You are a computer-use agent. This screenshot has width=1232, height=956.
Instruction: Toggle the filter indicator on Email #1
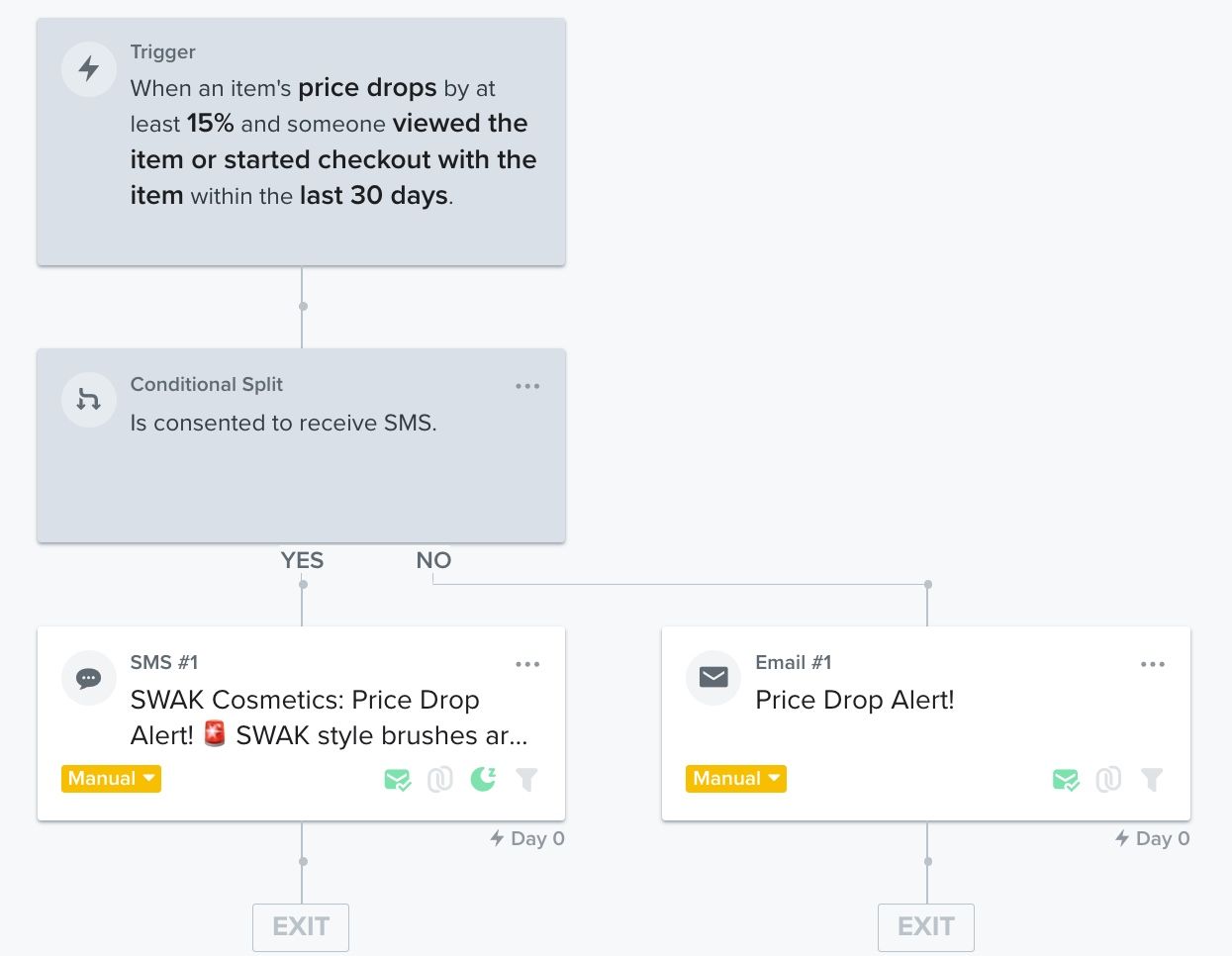tap(1152, 780)
